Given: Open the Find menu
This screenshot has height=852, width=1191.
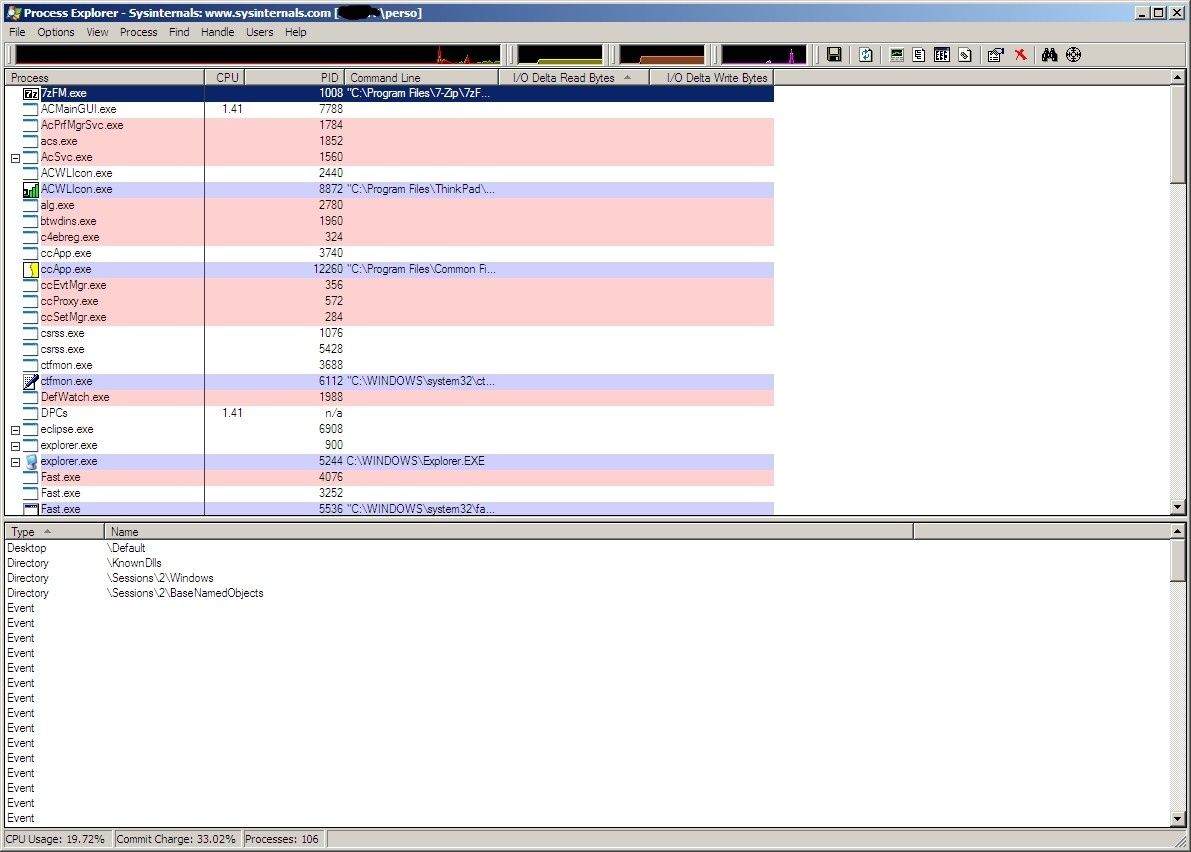Looking at the screenshot, I should 179,32.
